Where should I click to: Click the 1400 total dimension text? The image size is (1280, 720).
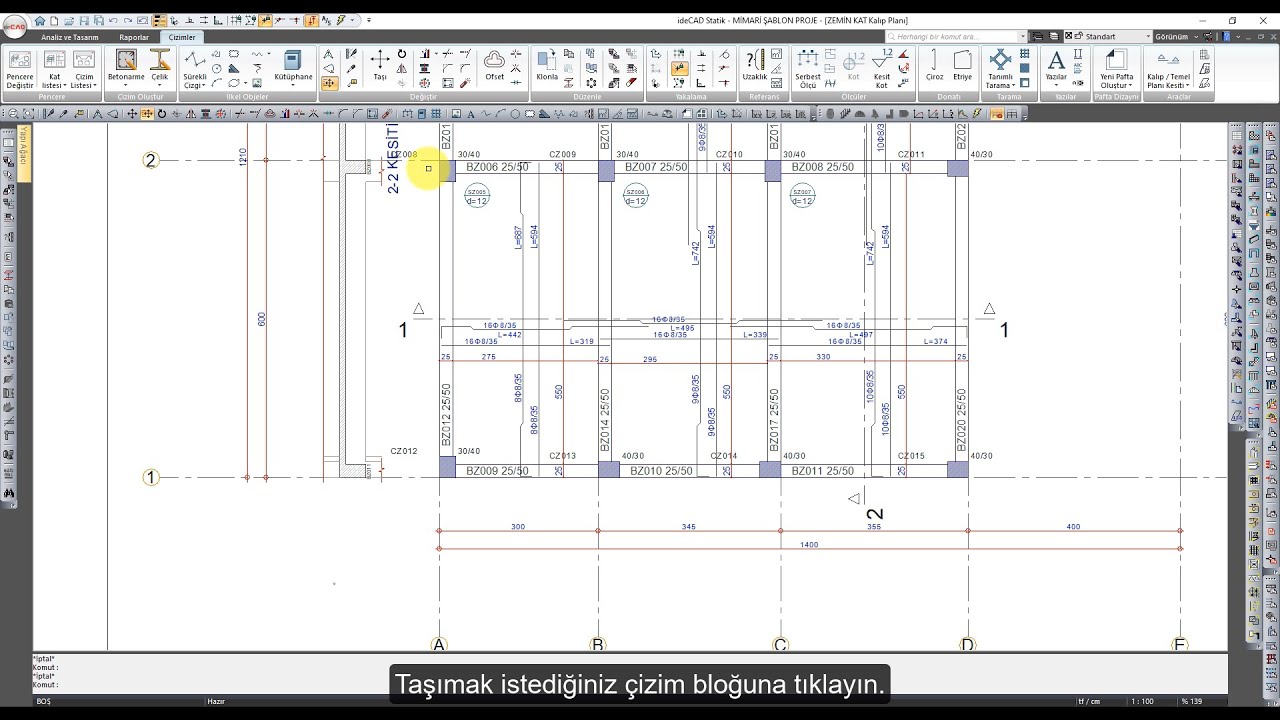[x=809, y=544]
